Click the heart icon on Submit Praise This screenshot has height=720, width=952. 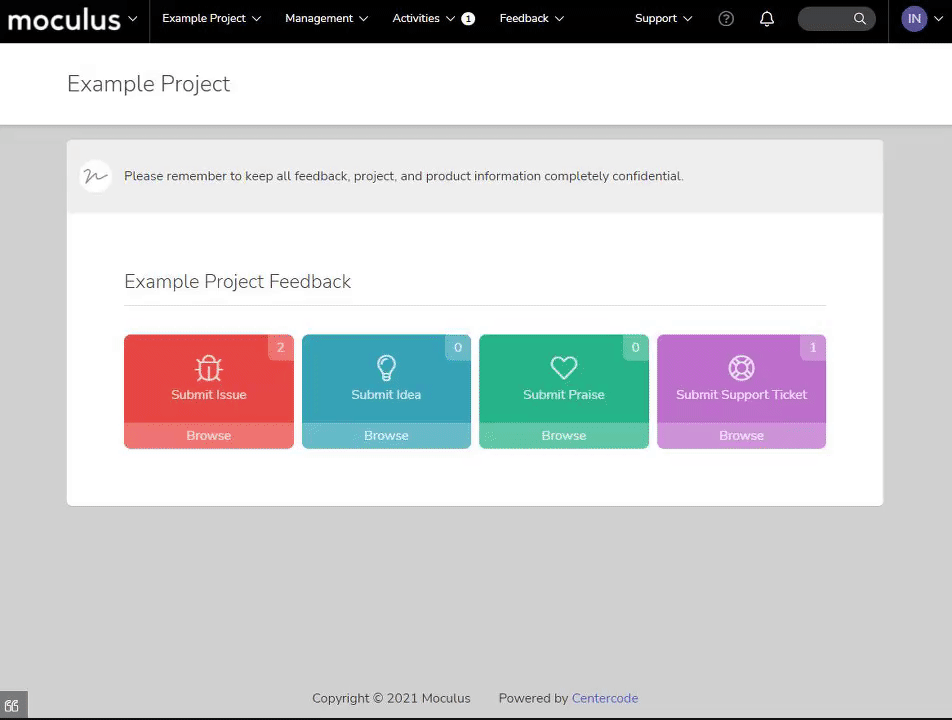[563, 368]
